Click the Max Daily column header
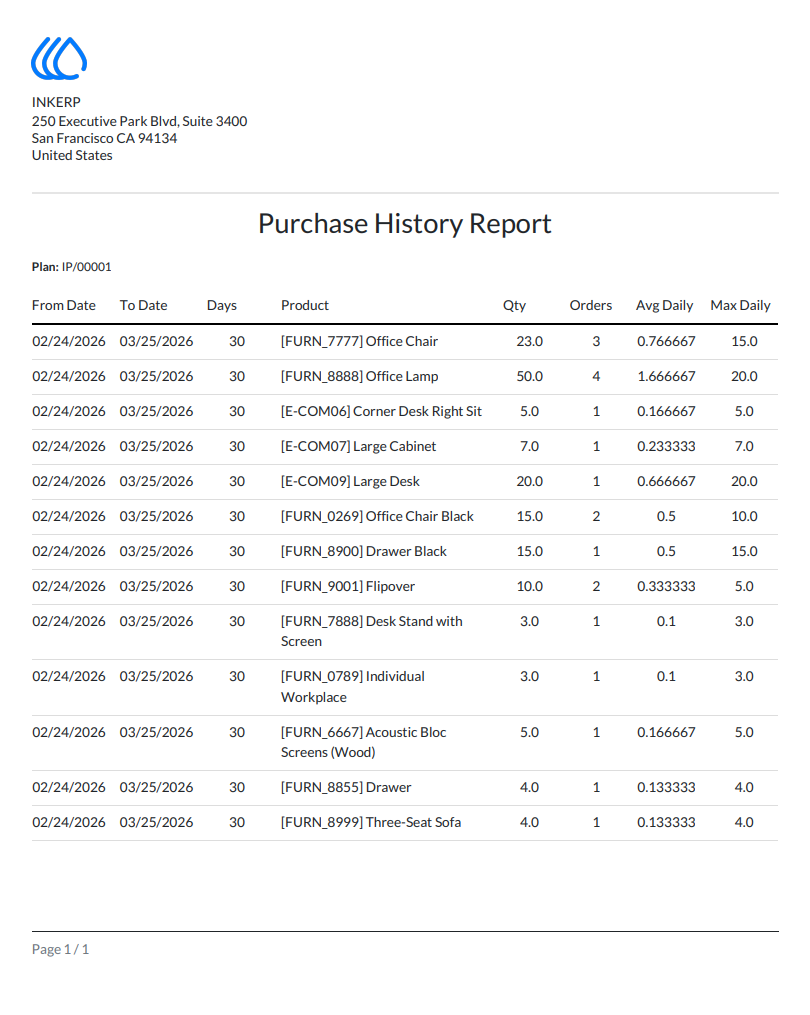Screen dimensions: 810x1015 741,306
